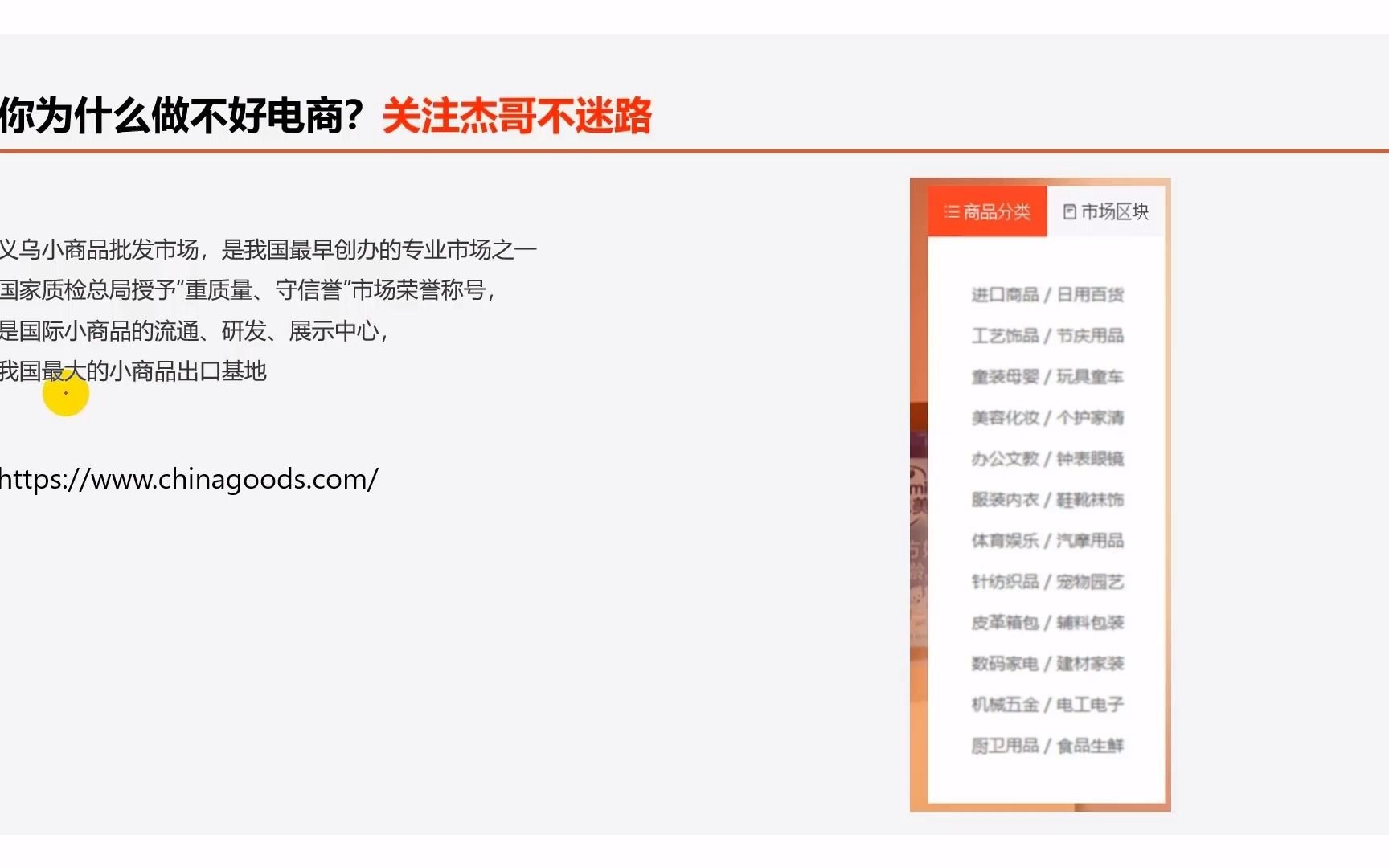Choose the 工艺饰品 category
This screenshot has width=1389, height=868.
click(x=1005, y=336)
